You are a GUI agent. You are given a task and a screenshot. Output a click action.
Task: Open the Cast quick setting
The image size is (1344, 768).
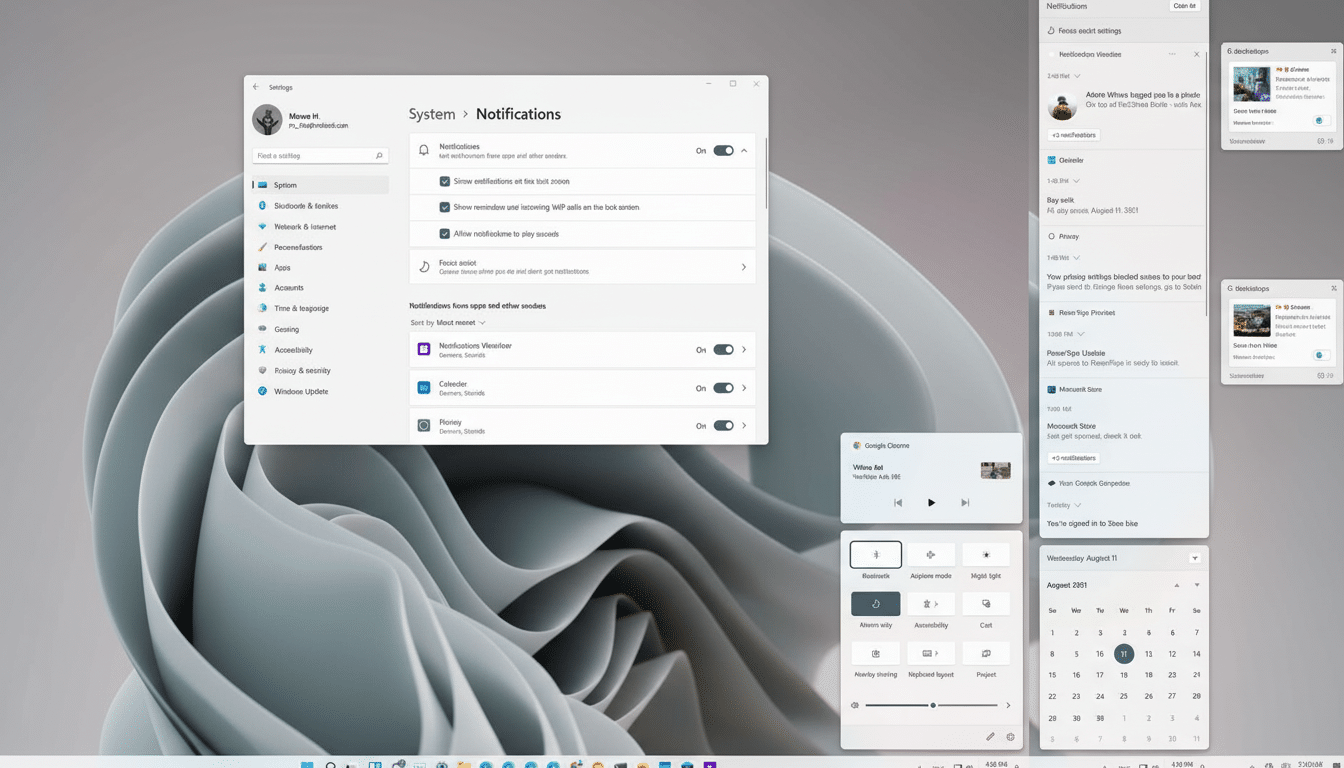(986, 603)
